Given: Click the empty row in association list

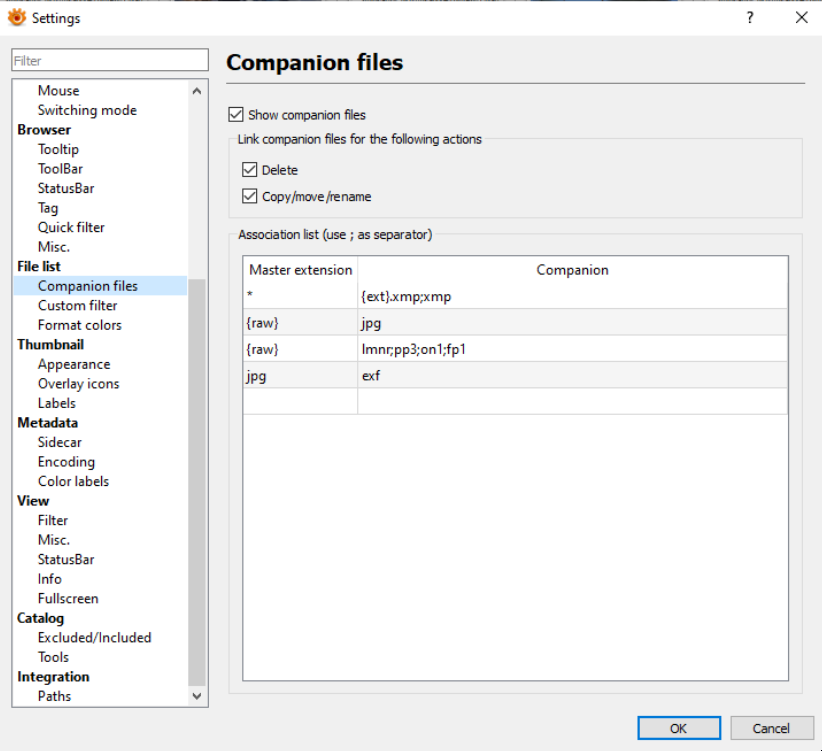Looking at the screenshot, I should [x=514, y=401].
